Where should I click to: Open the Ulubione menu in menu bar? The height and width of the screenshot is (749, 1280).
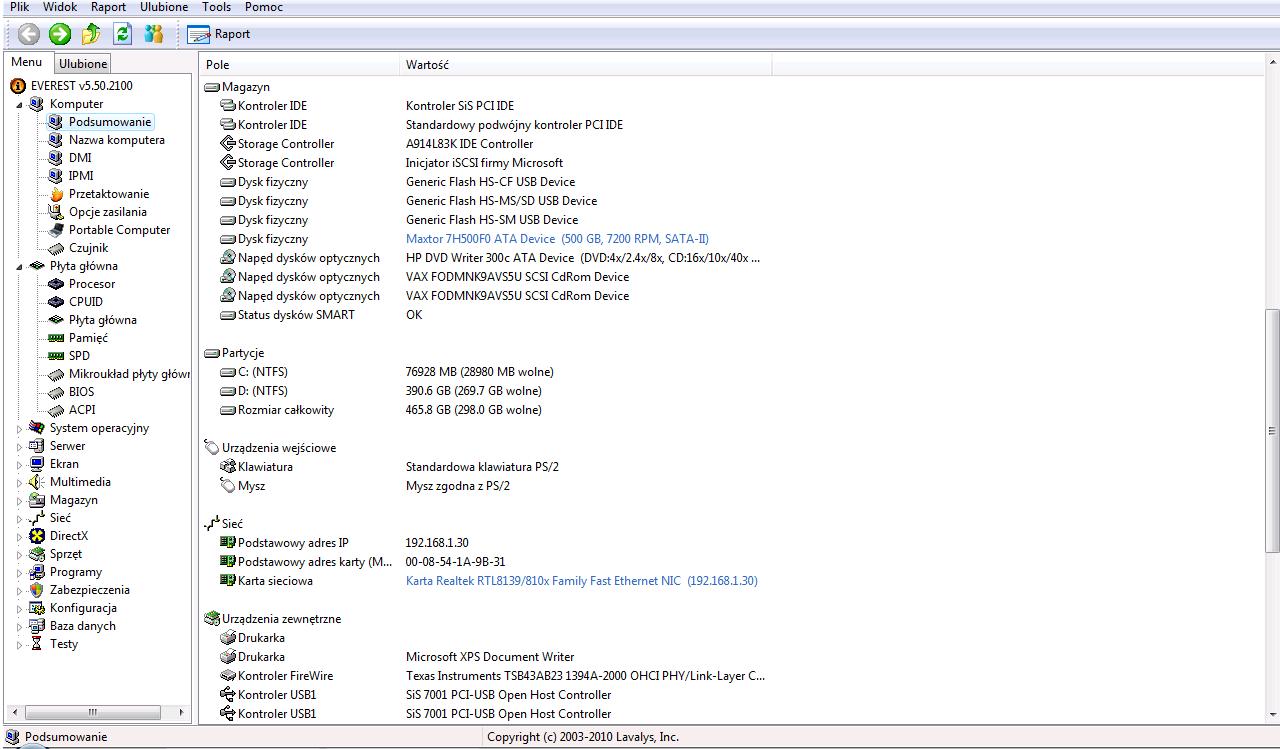coord(164,7)
